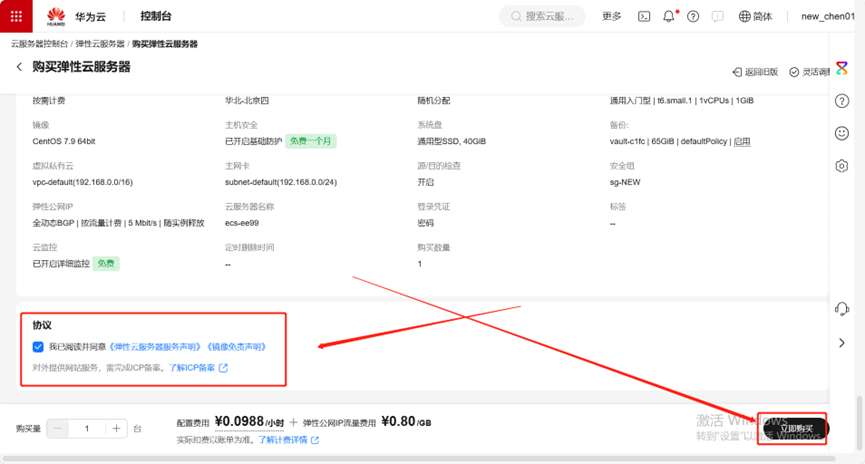Go to 弹性云服务器 breadcrumb

pos(100,44)
